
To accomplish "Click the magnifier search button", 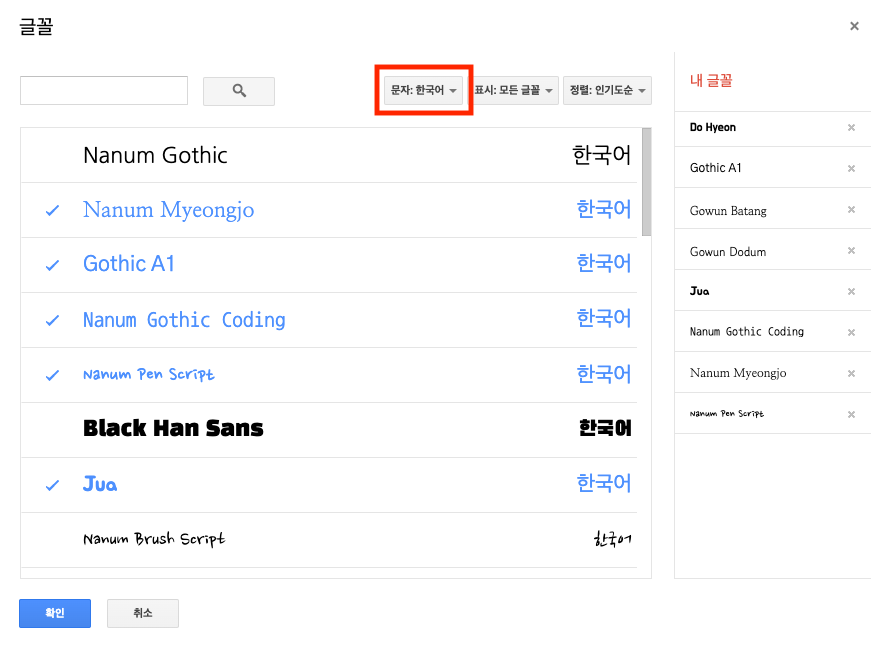I will point(239,91).
